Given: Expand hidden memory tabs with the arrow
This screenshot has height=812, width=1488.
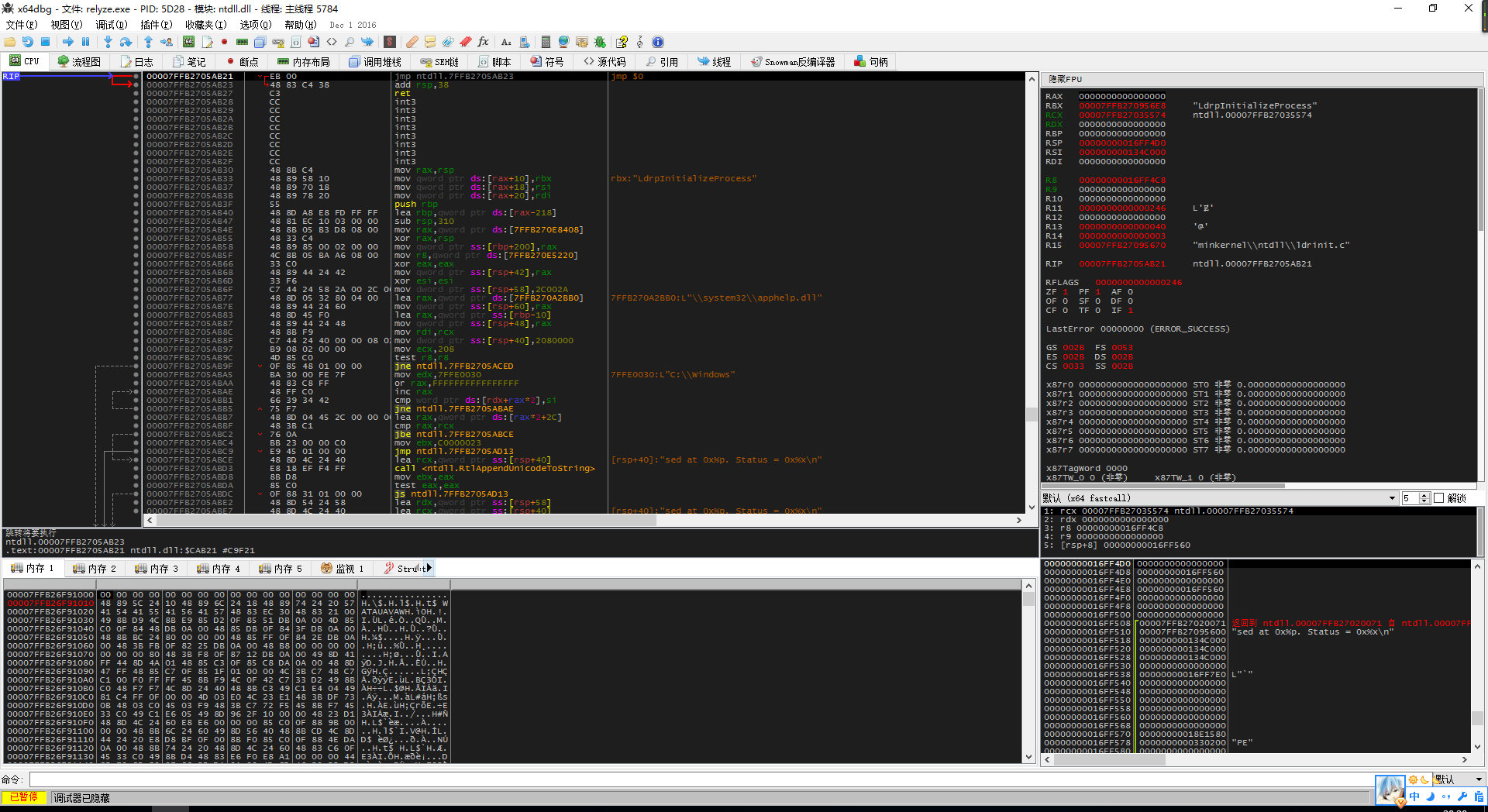Looking at the screenshot, I should pyautogui.click(x=429, y=568).
